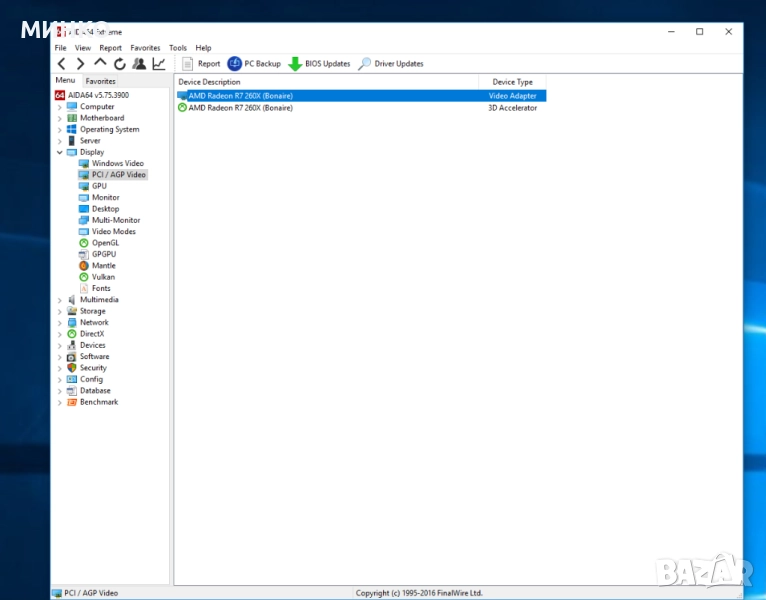
Task: Expand the Storage tree node
Action: (60, 312)
